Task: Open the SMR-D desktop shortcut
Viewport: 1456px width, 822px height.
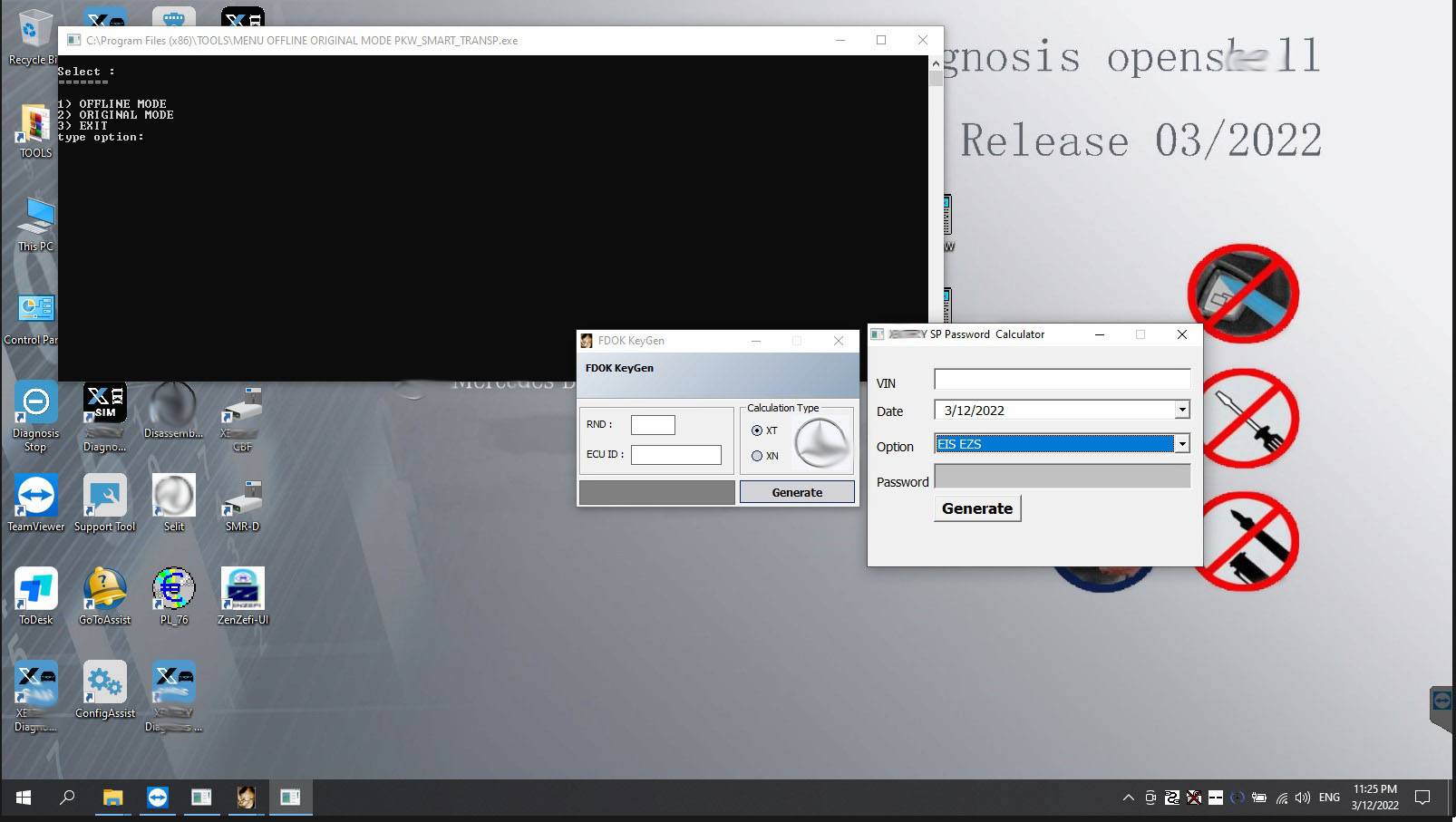Action: (x=242, y=497)
